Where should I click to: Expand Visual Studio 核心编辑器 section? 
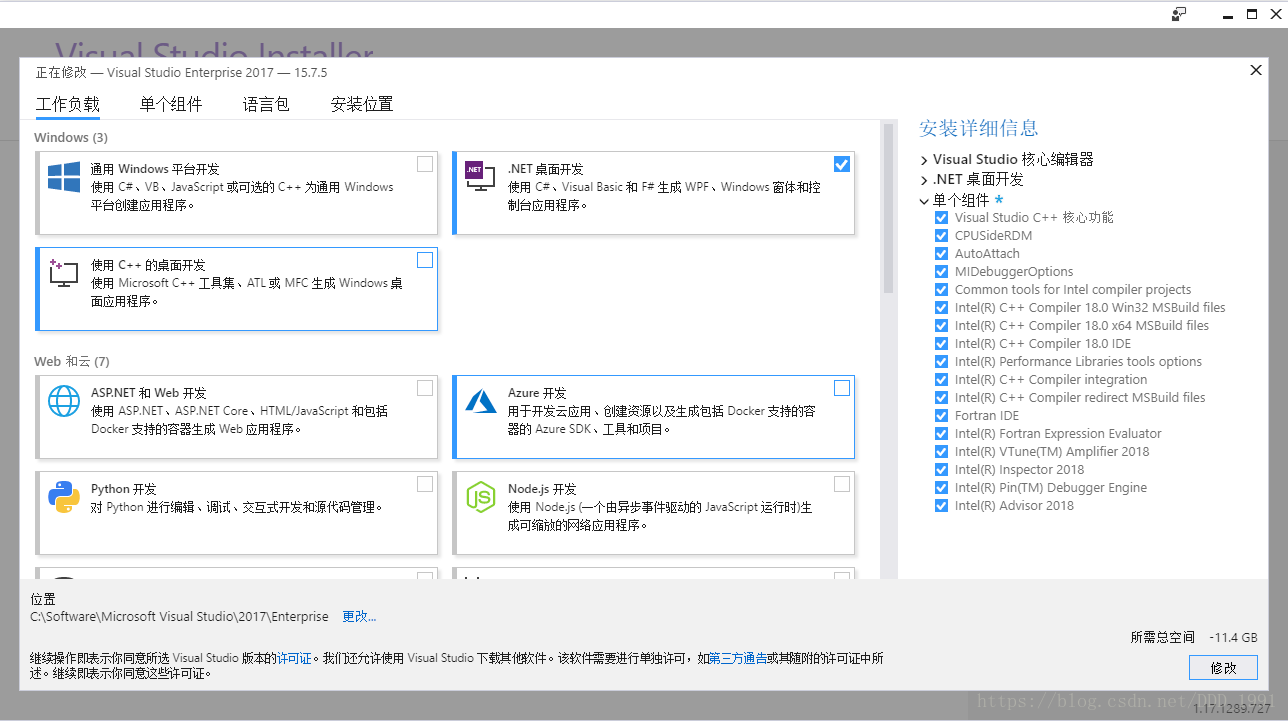[924, 160]
